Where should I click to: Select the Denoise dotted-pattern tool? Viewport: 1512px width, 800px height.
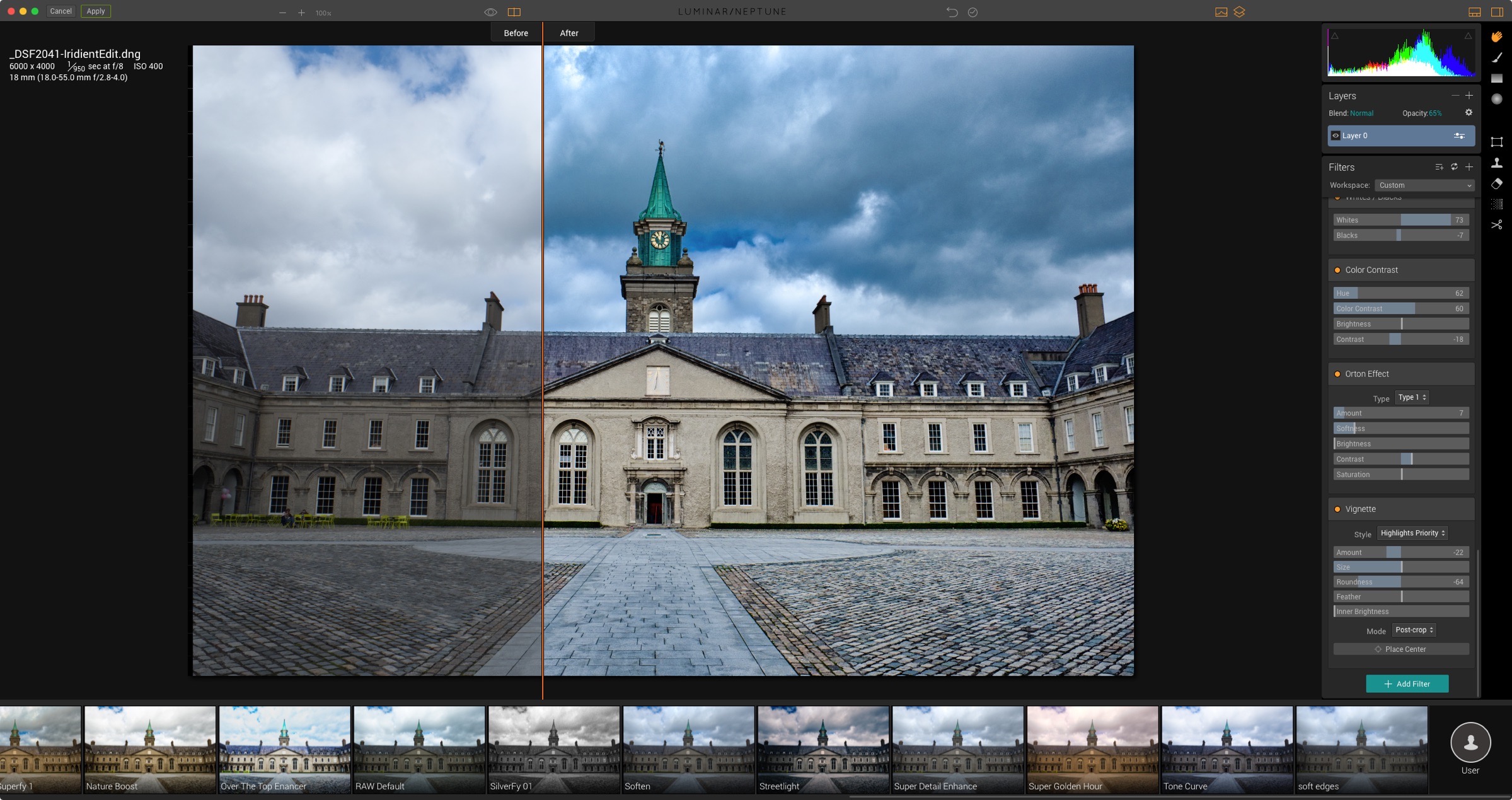click(1496, 204)
